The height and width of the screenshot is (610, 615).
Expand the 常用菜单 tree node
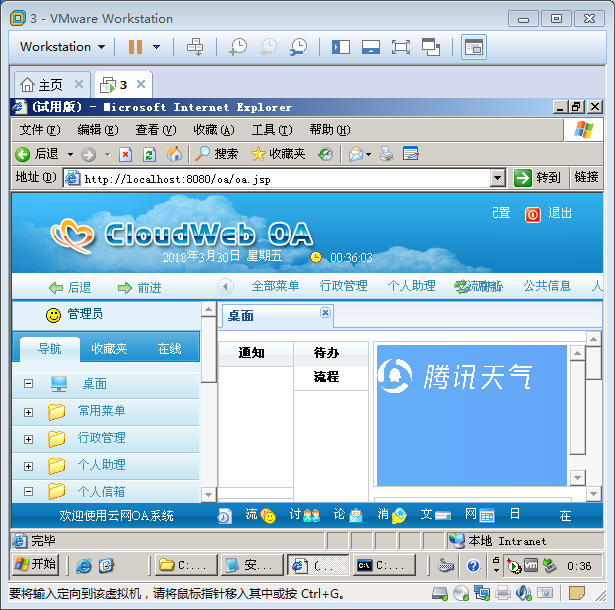[x=28, y=412]
